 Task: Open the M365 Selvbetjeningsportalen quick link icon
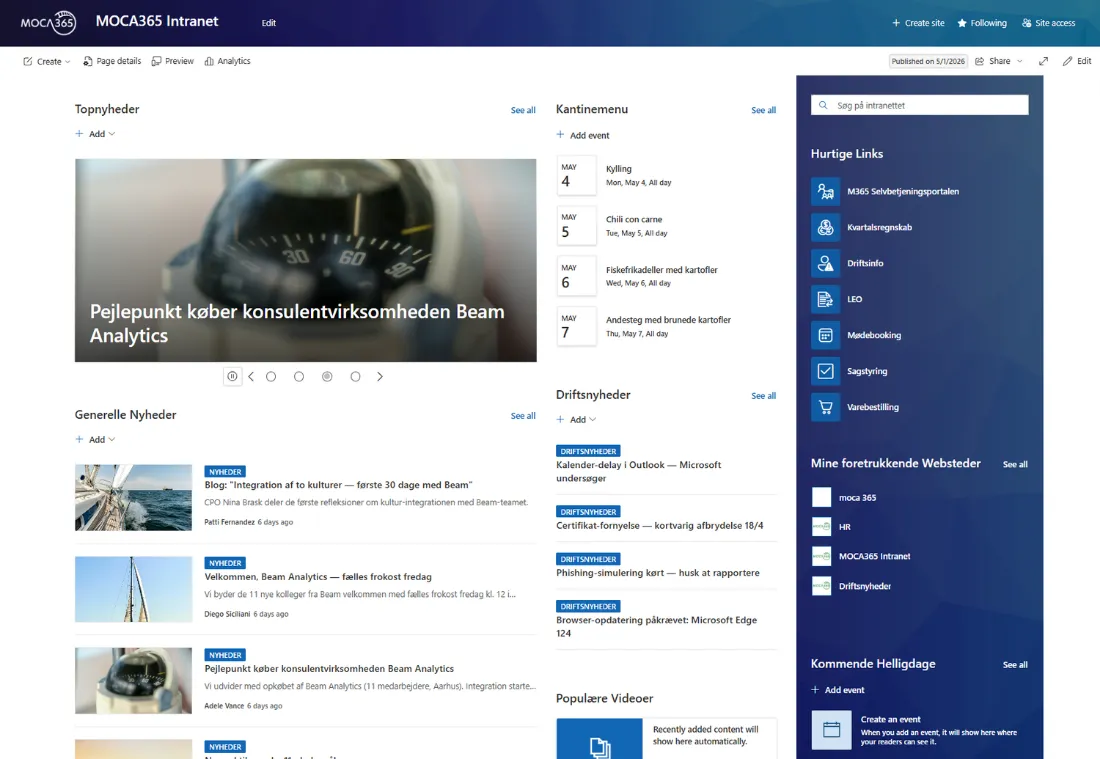(825, 192)
